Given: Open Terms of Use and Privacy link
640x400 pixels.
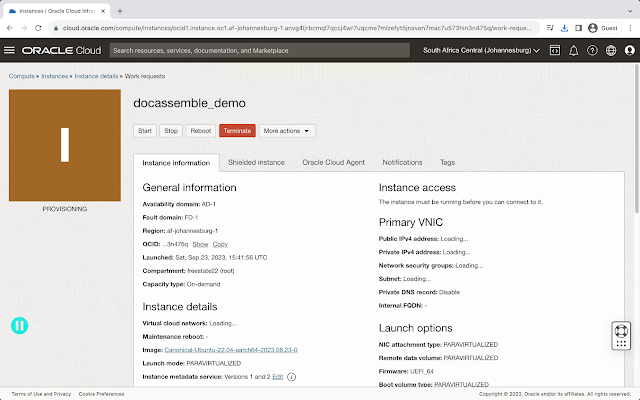Looking at the screenshot, I should tap(41, 394).
